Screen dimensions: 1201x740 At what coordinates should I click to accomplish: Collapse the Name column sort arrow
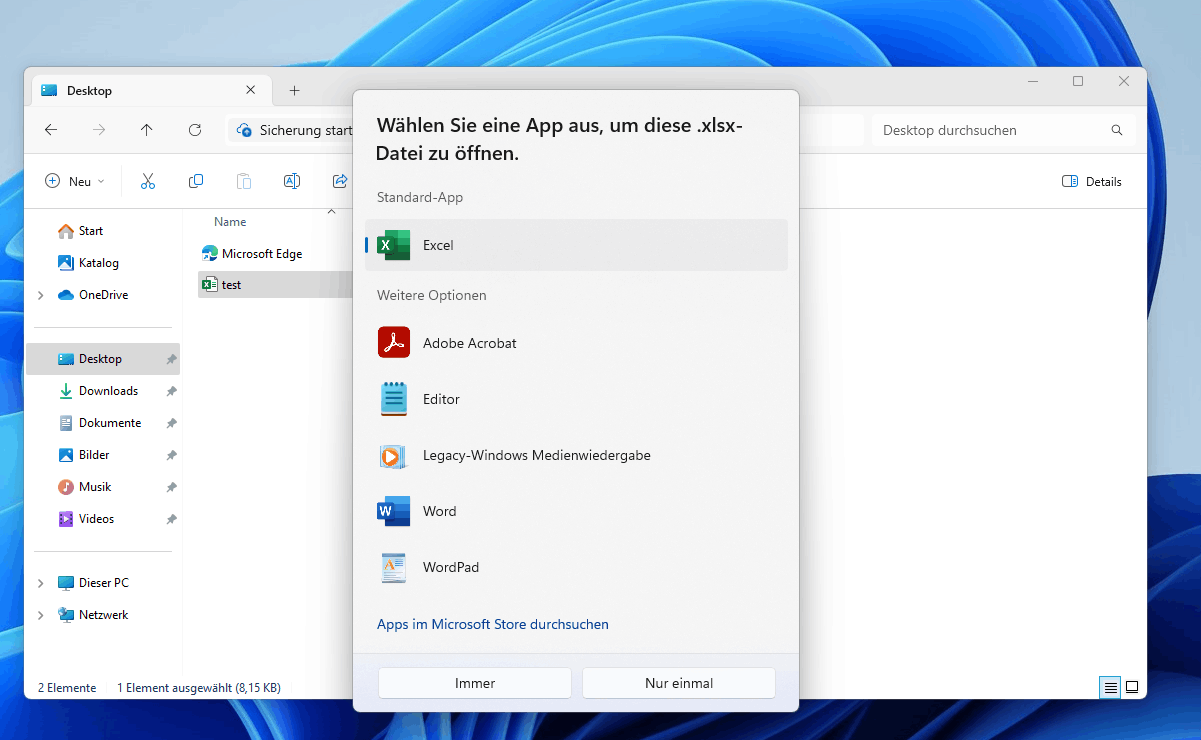[x=331, y=211]
